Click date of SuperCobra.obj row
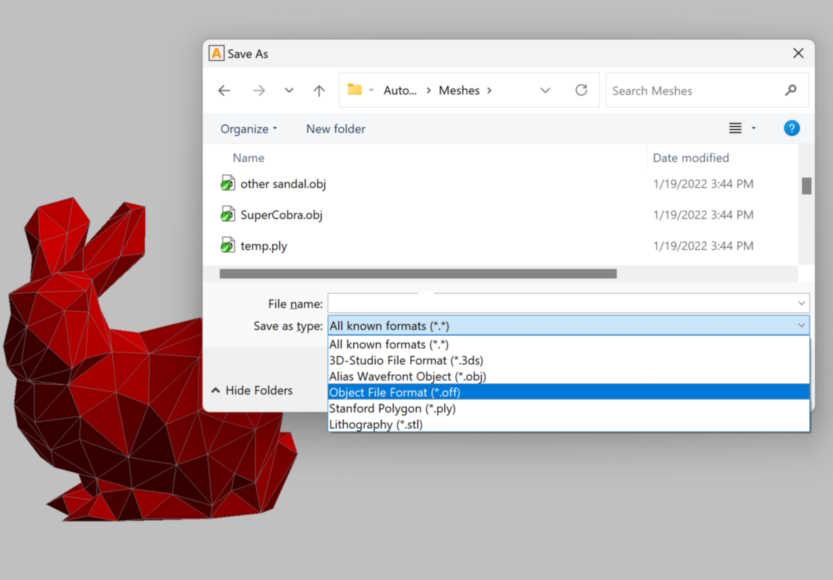This screenshot has width=833, height=580. 703,215
